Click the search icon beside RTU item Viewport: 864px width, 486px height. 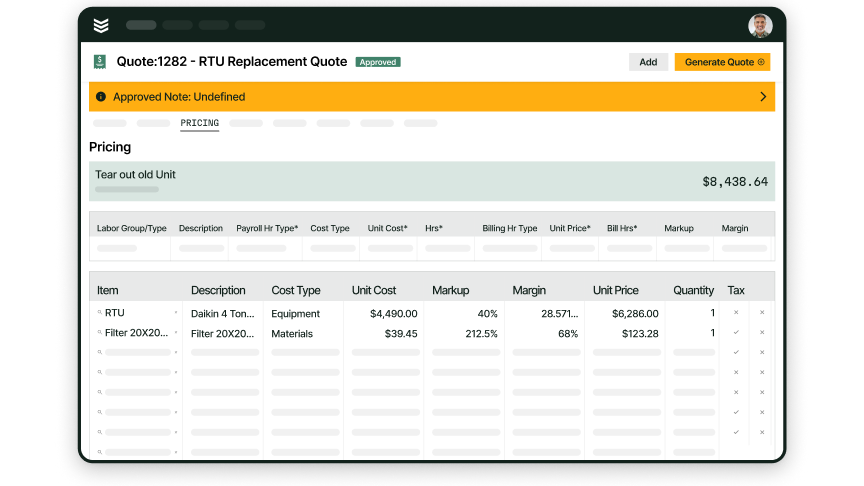pyautogui.click(x=99, y=313)
